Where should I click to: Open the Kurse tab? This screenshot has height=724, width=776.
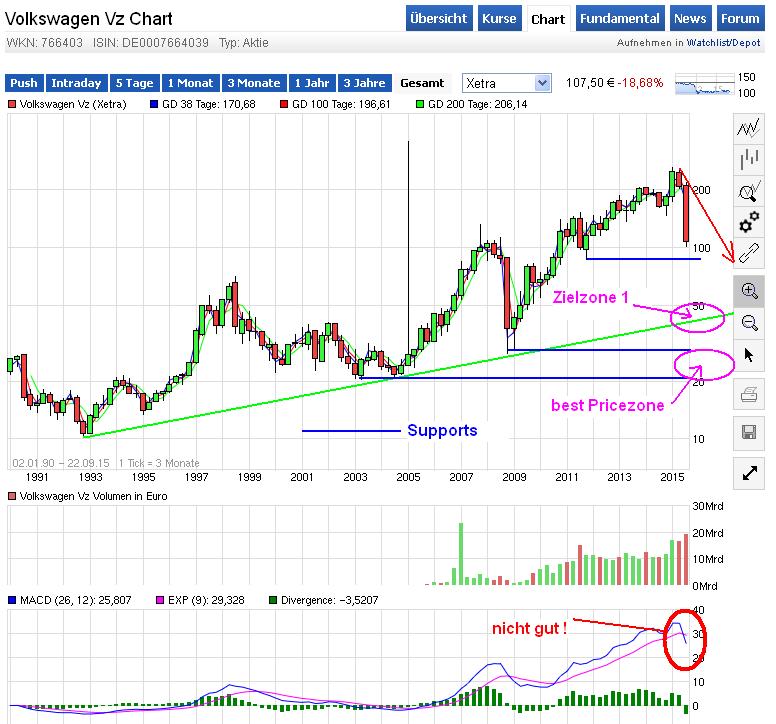click(499, 18)
